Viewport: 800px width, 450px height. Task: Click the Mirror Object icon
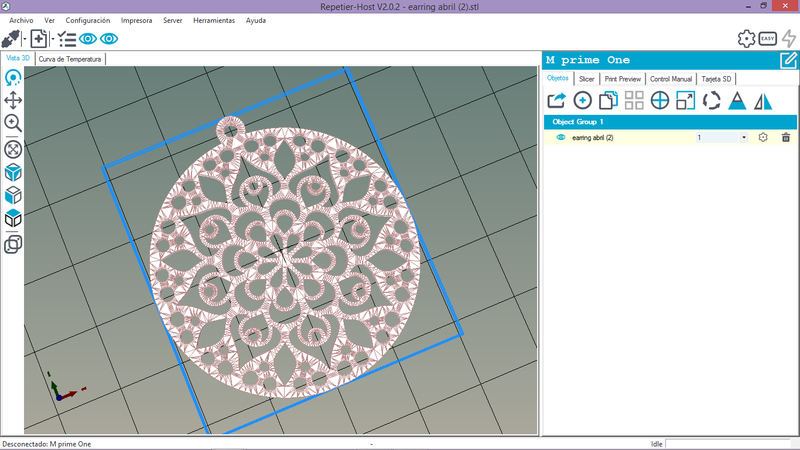tap(763, 100)
